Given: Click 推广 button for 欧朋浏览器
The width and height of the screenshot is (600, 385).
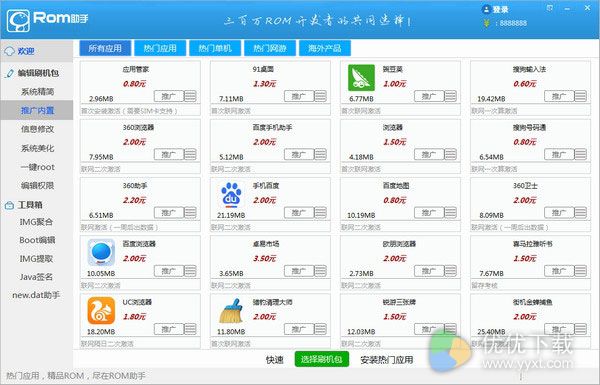Looking at the screenshot, I should tap(429, 271).
